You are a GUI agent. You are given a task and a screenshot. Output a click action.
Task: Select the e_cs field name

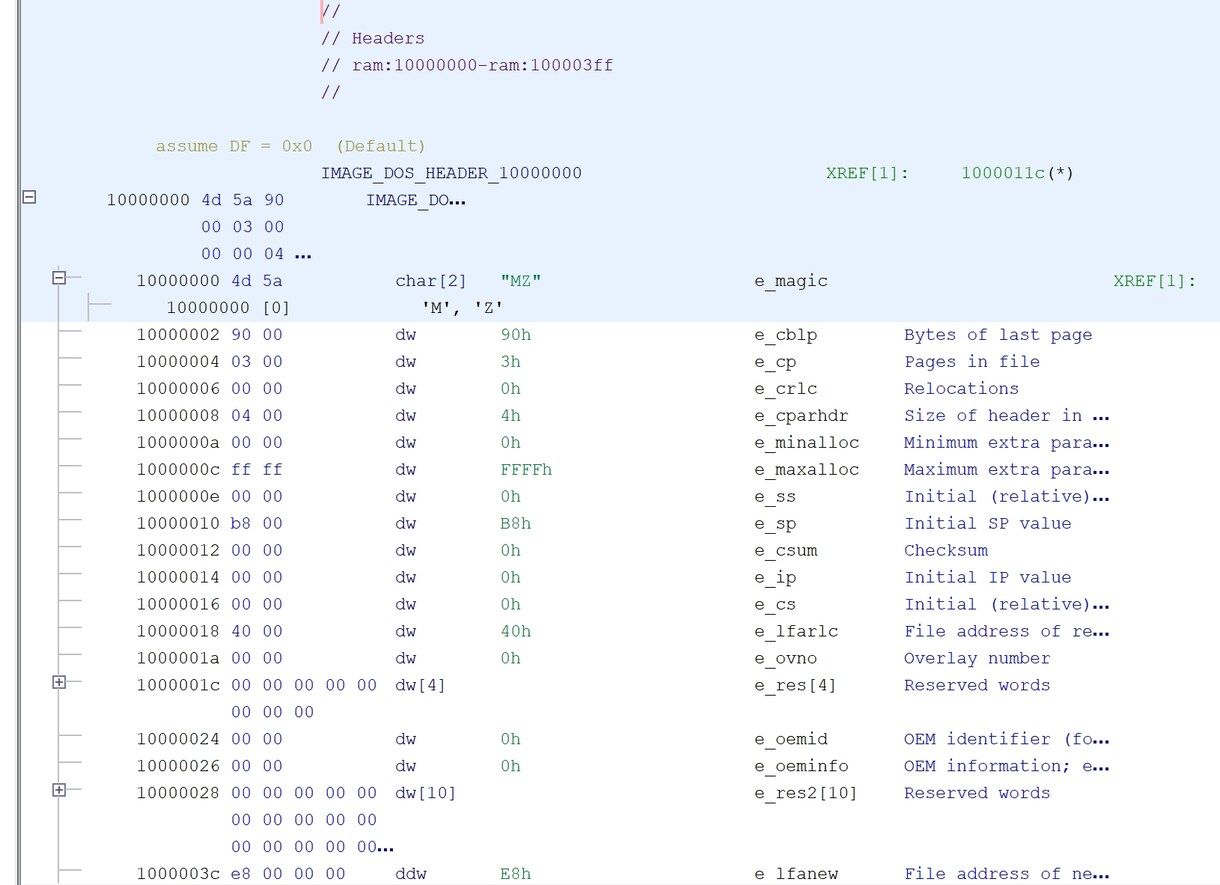click(x=775, y=605)
